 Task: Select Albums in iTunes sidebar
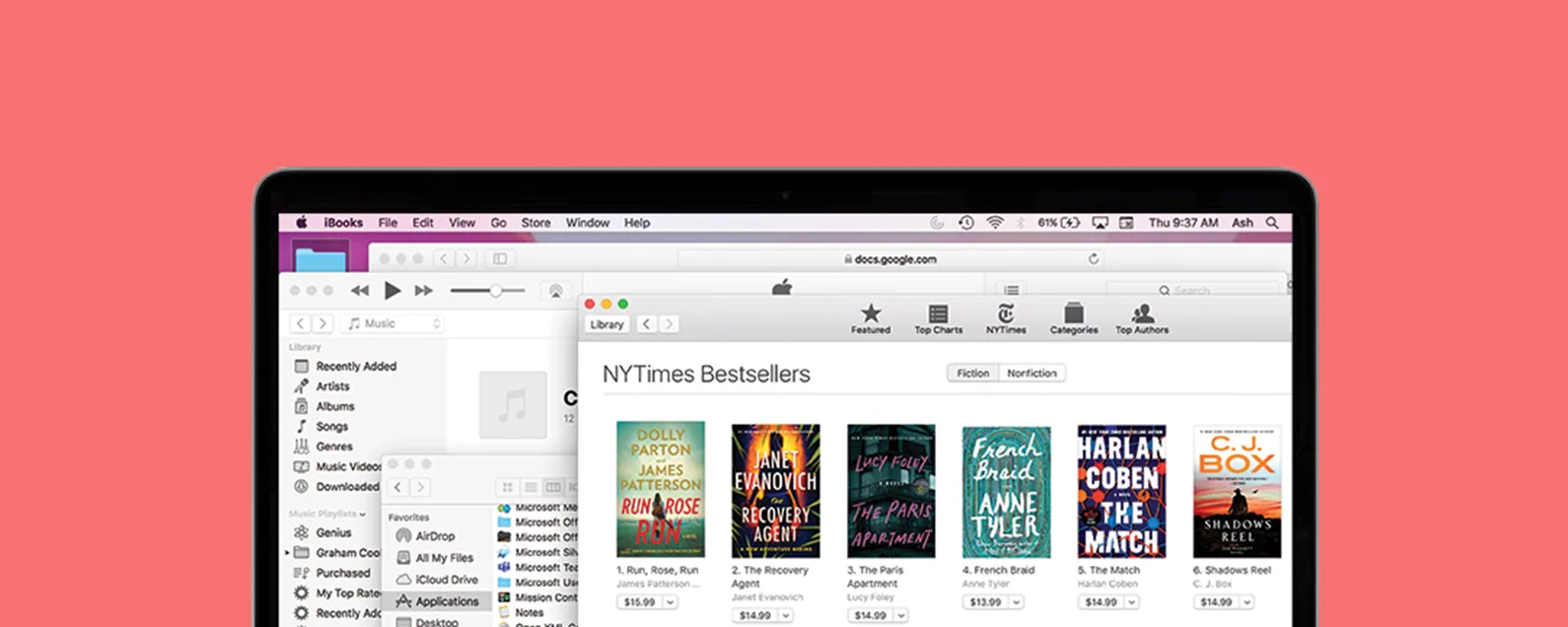tap(335, 406)
